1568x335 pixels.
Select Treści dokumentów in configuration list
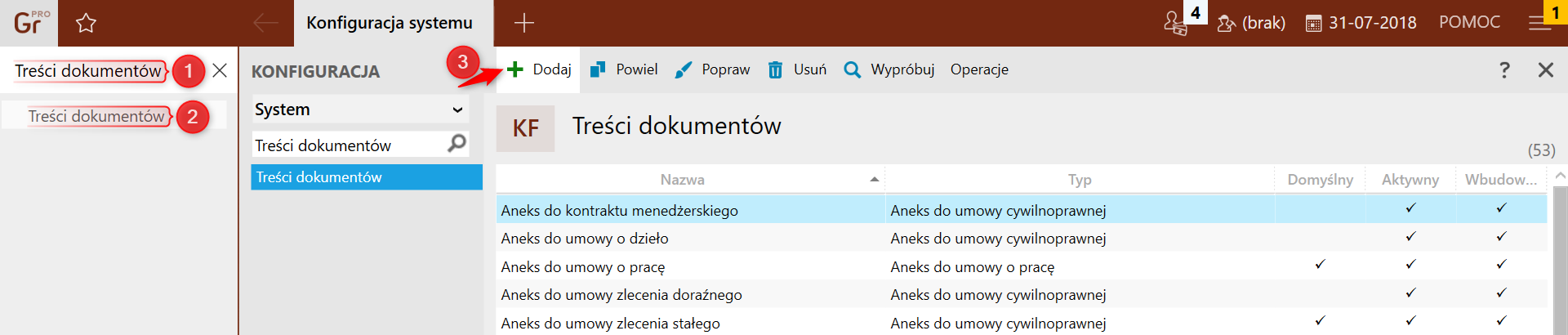[x=367, y=177]
